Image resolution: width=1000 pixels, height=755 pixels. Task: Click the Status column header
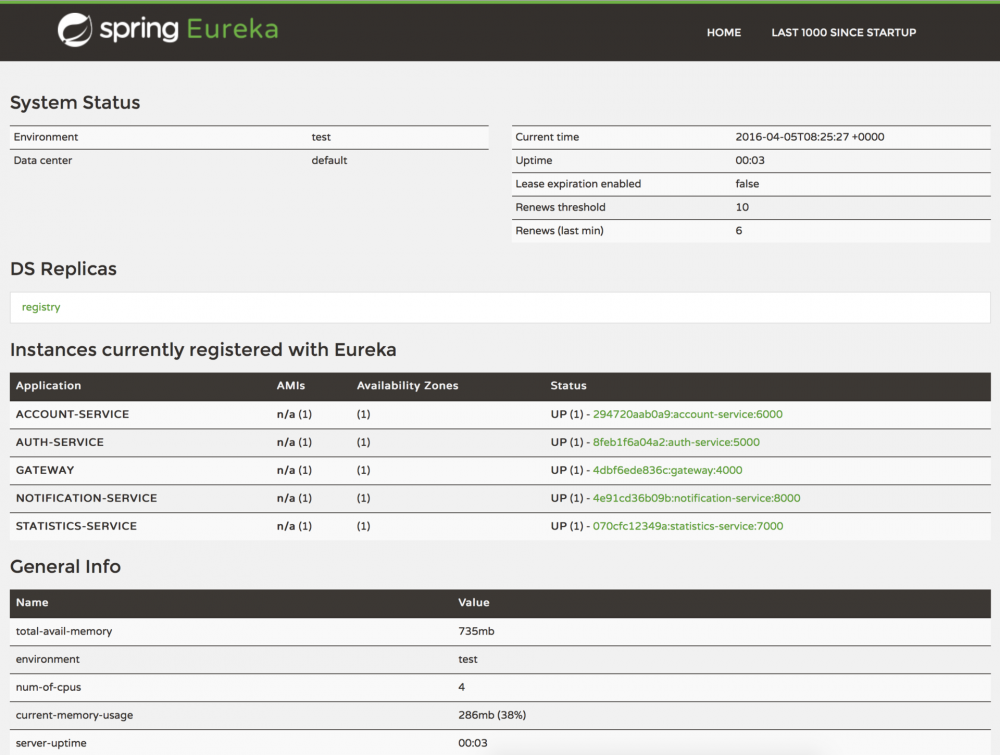pyautogui.click(x=568, y=385)
